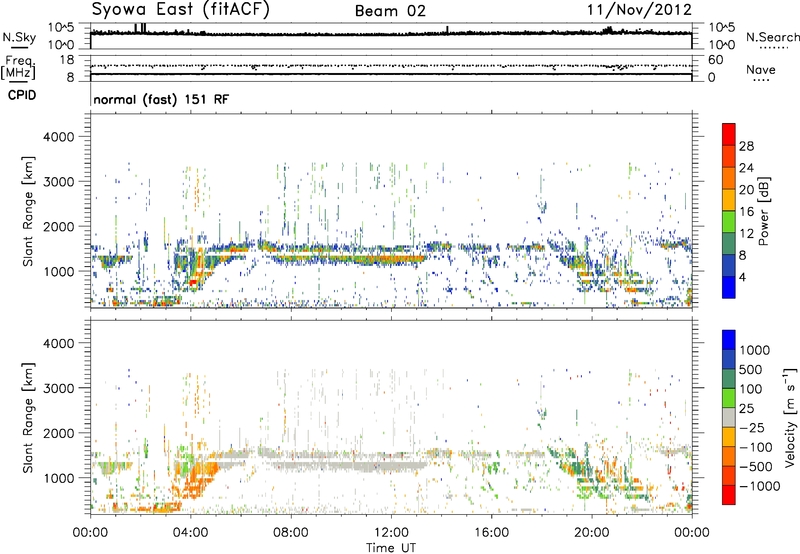Image resolution: width=800 pixels, height=554 pixels.
Task: Click the '3000' tick of the power panel
Action: coord(59,182)
